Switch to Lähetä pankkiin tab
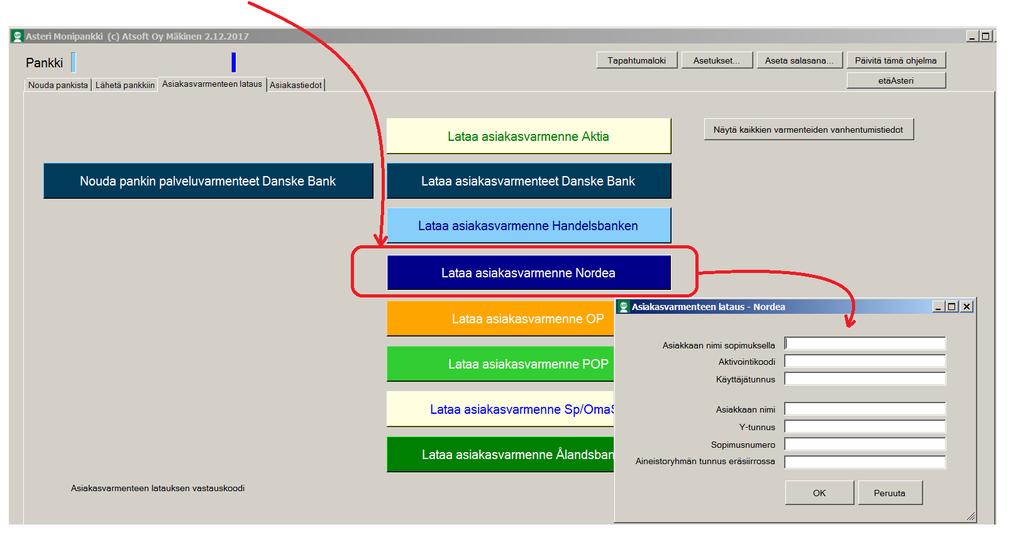Screen dimensions: 1023x549 point(125,85)
